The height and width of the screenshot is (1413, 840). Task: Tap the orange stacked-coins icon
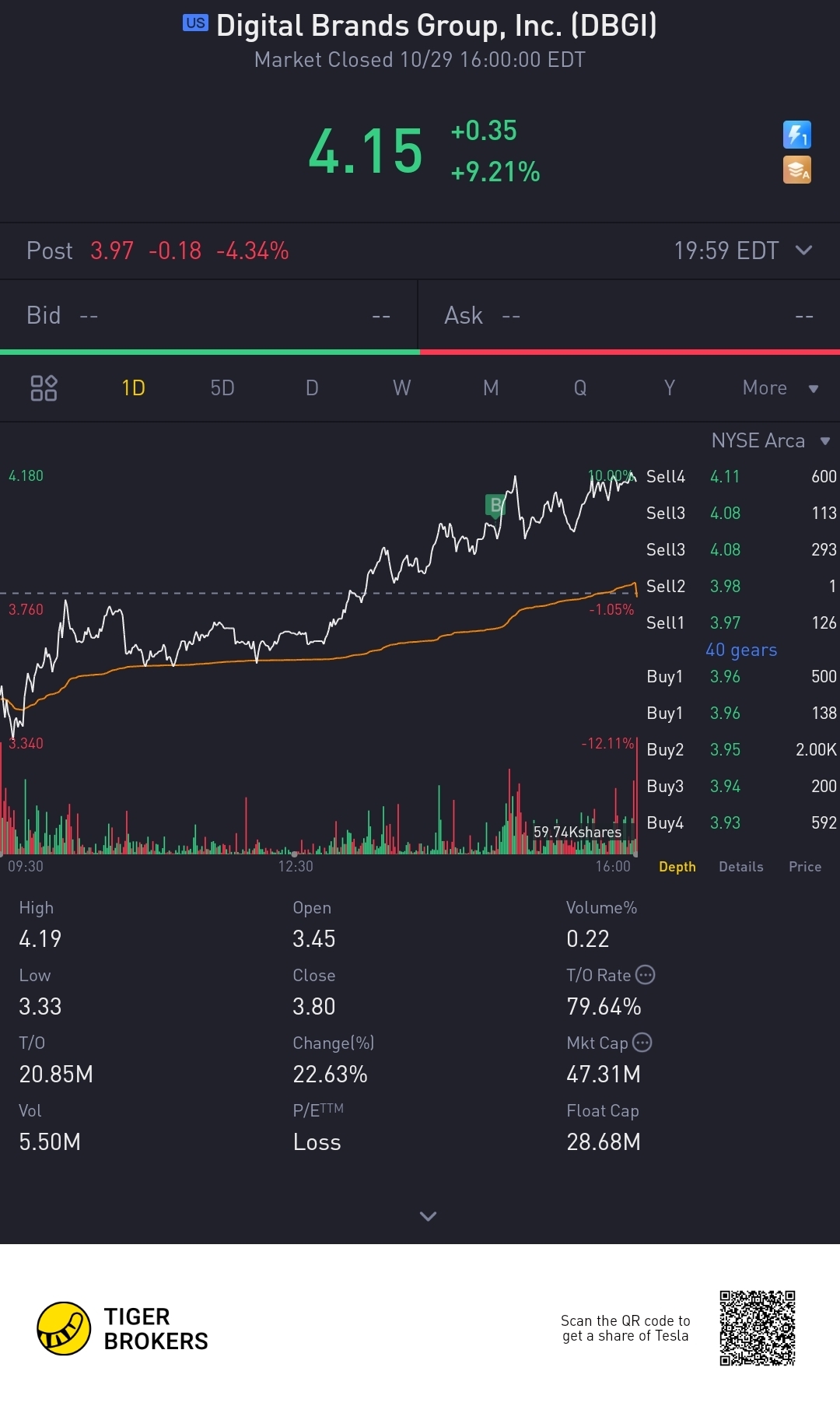click(x=796, y=170)
